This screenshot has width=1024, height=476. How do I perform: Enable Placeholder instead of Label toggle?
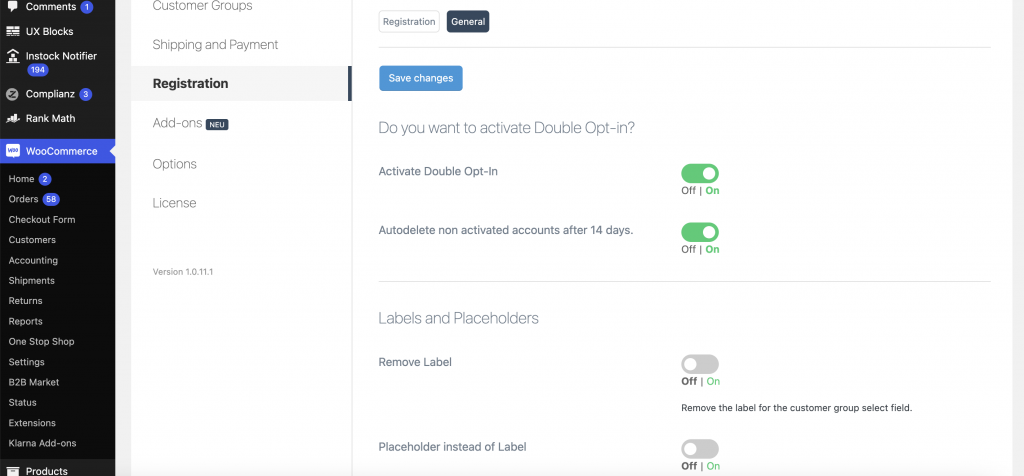(x=699, y=449)
